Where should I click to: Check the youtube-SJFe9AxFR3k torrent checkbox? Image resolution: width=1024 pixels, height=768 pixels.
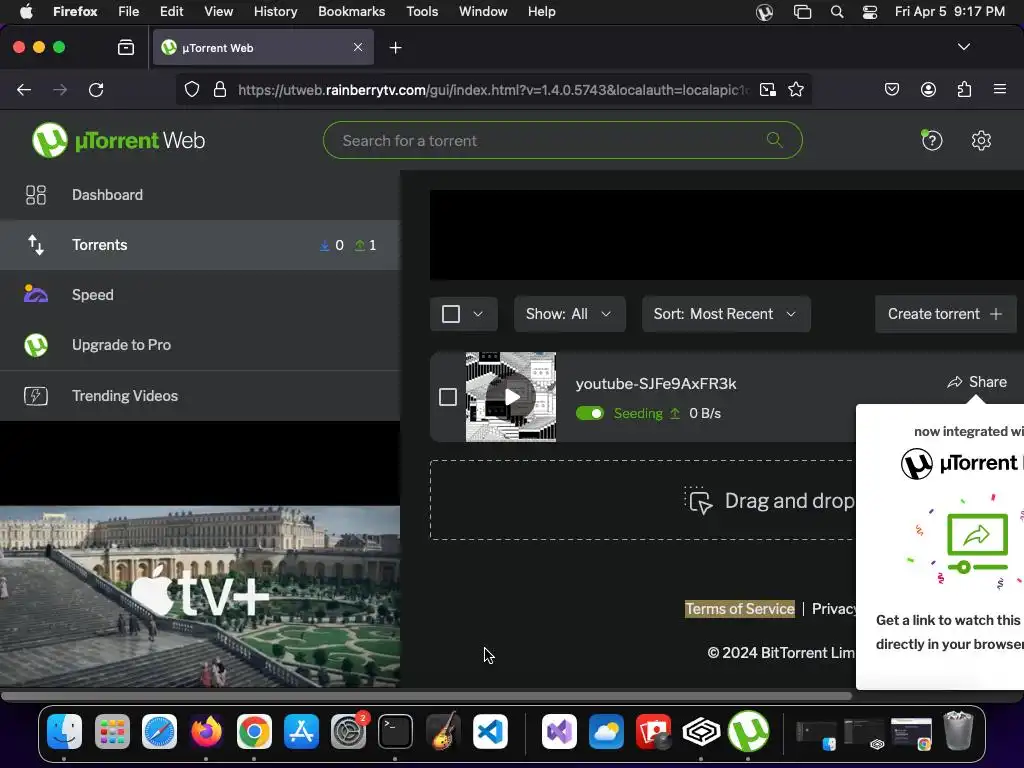click(x=447, y=397)
